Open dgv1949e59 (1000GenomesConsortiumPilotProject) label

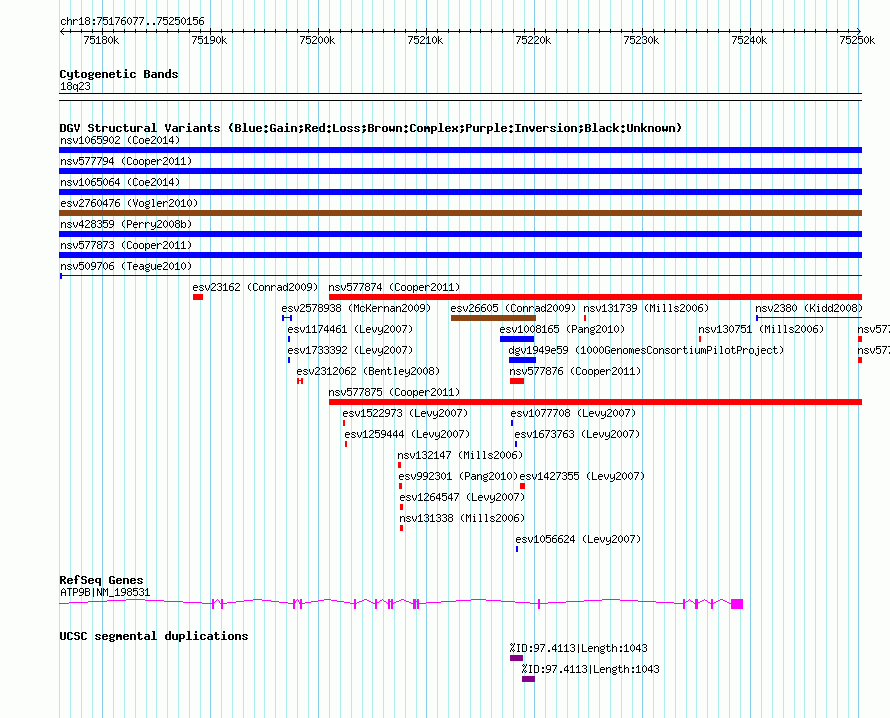pyautogui.click(x=646, y=350)
